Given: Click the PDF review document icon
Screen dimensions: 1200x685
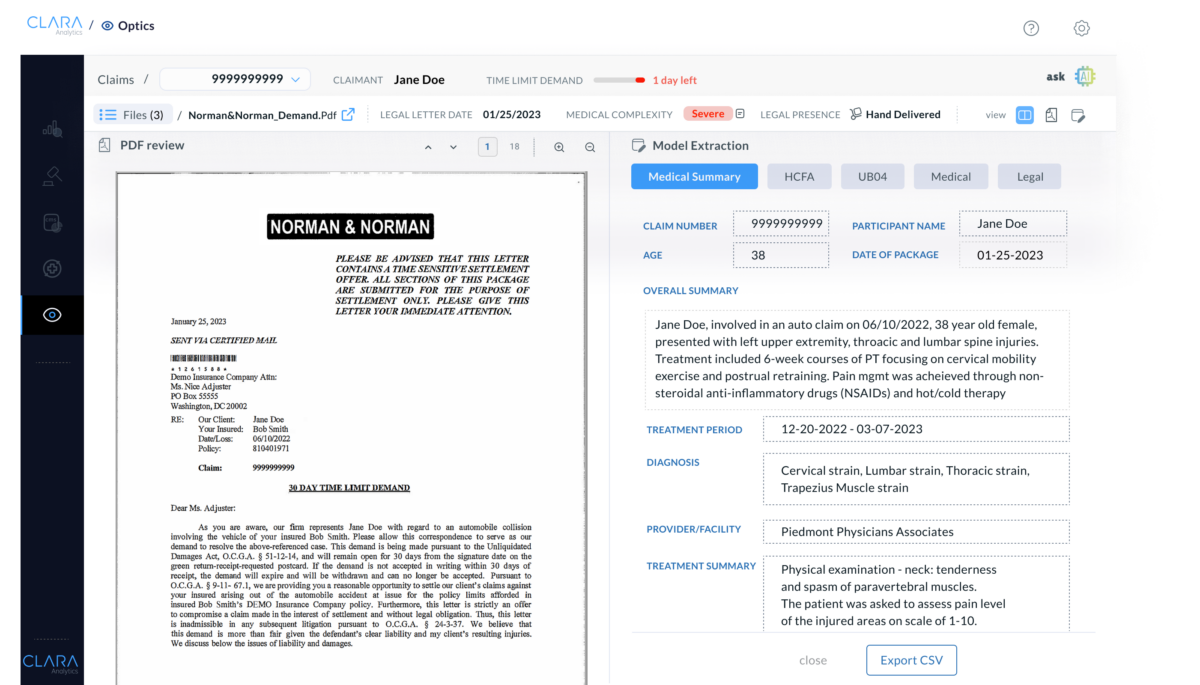Looking at the screenshot, I should tap(104, 145).
